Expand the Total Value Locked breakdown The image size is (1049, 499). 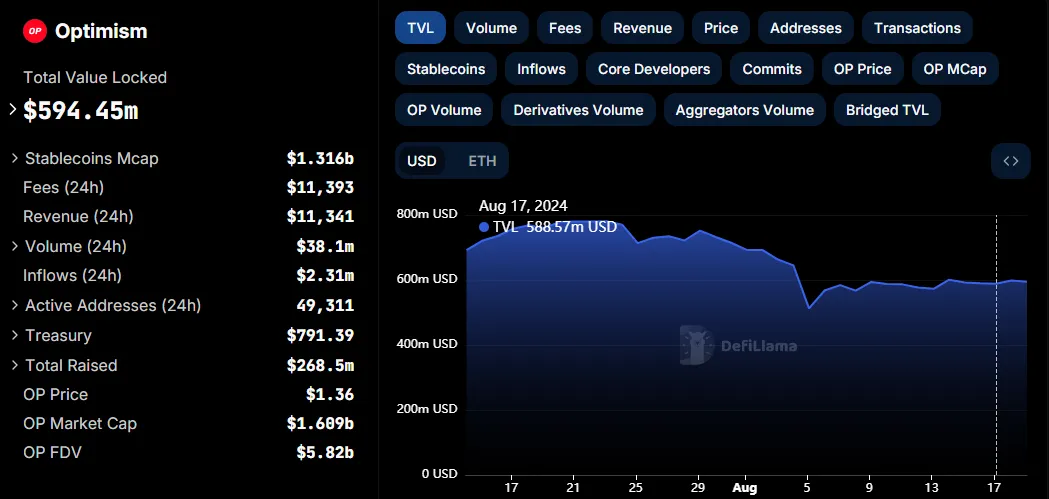point(13,110)
